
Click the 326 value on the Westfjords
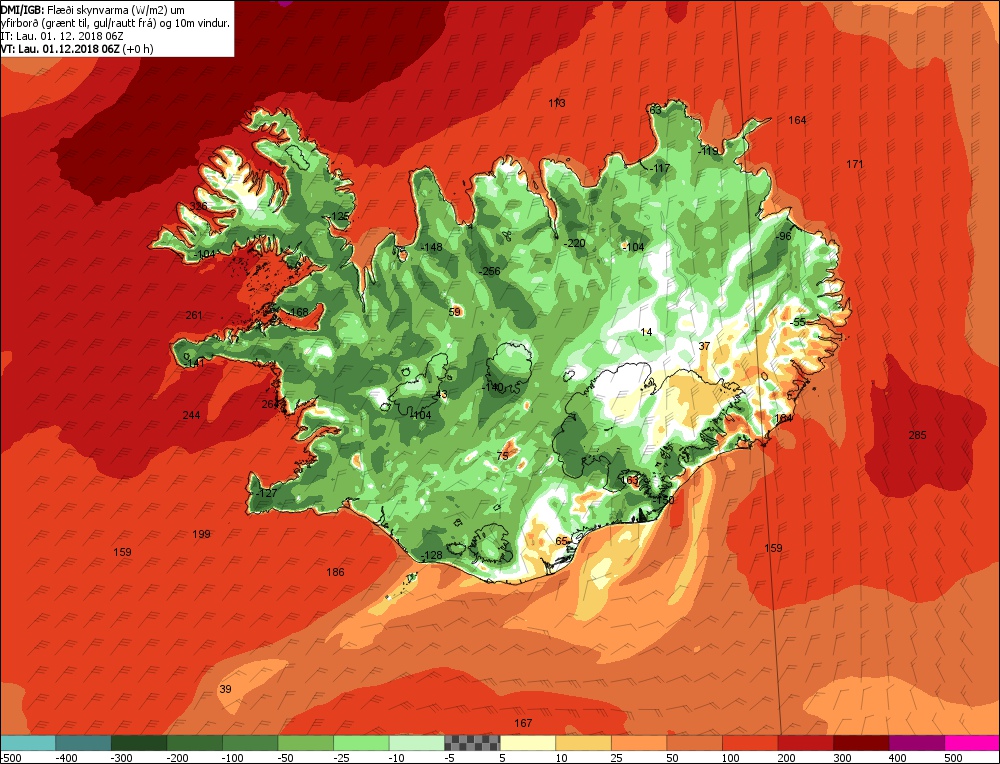(x=198, y=207)
